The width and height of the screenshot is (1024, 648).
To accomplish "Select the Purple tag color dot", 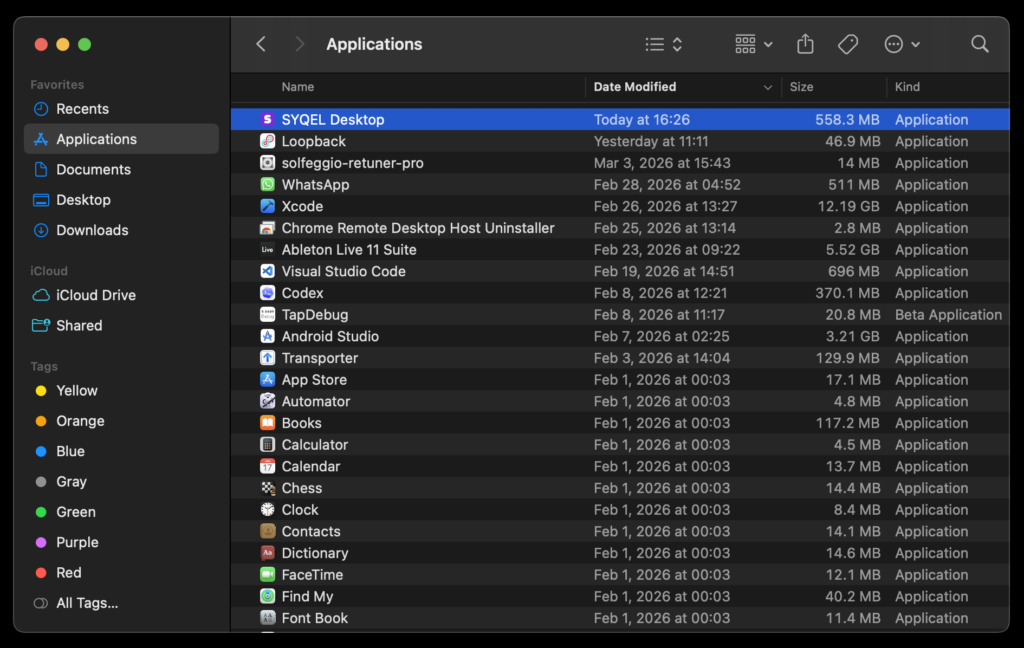I will (x=41, y=542).
